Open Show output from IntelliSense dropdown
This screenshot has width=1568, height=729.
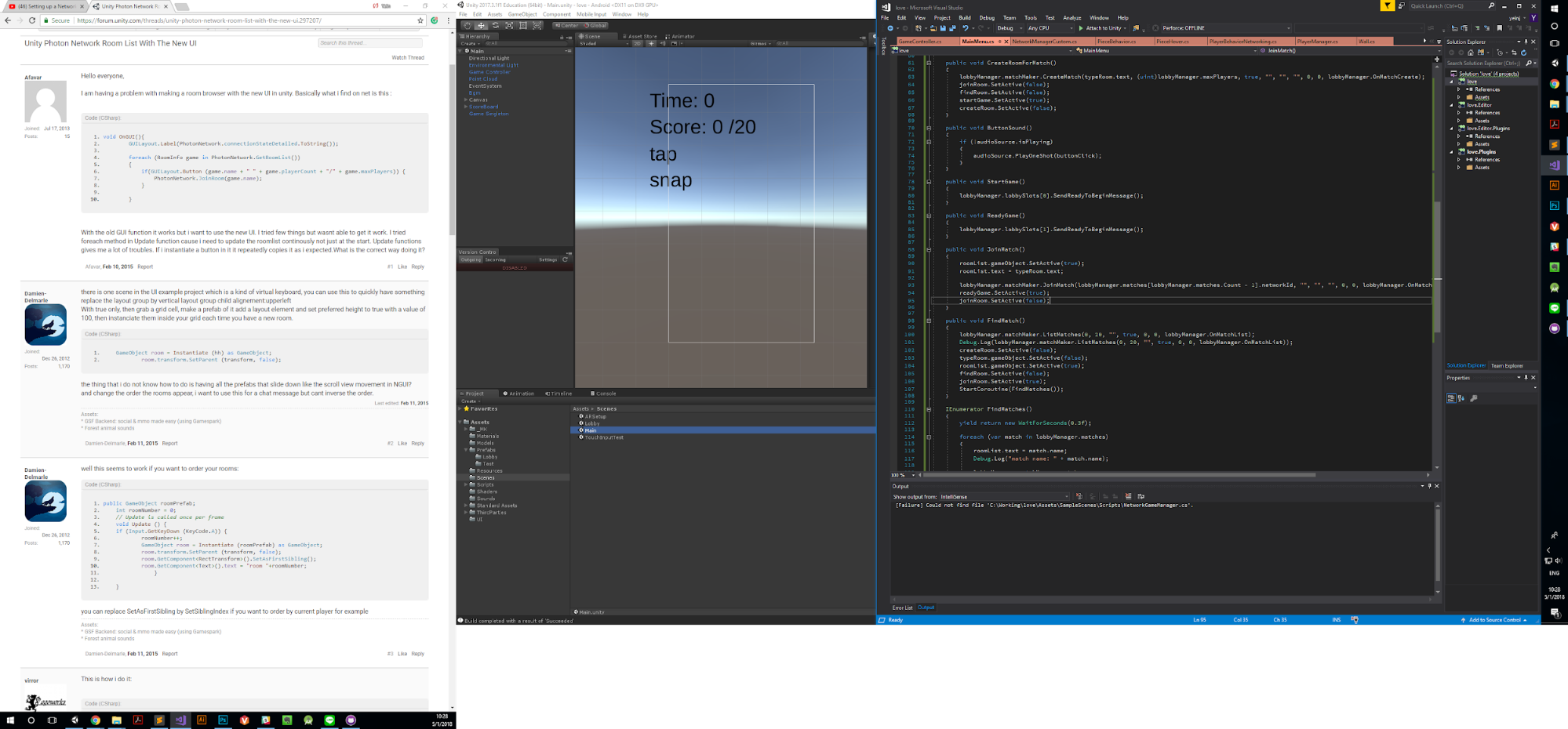pyautogui.click(x=1005, y=496)
